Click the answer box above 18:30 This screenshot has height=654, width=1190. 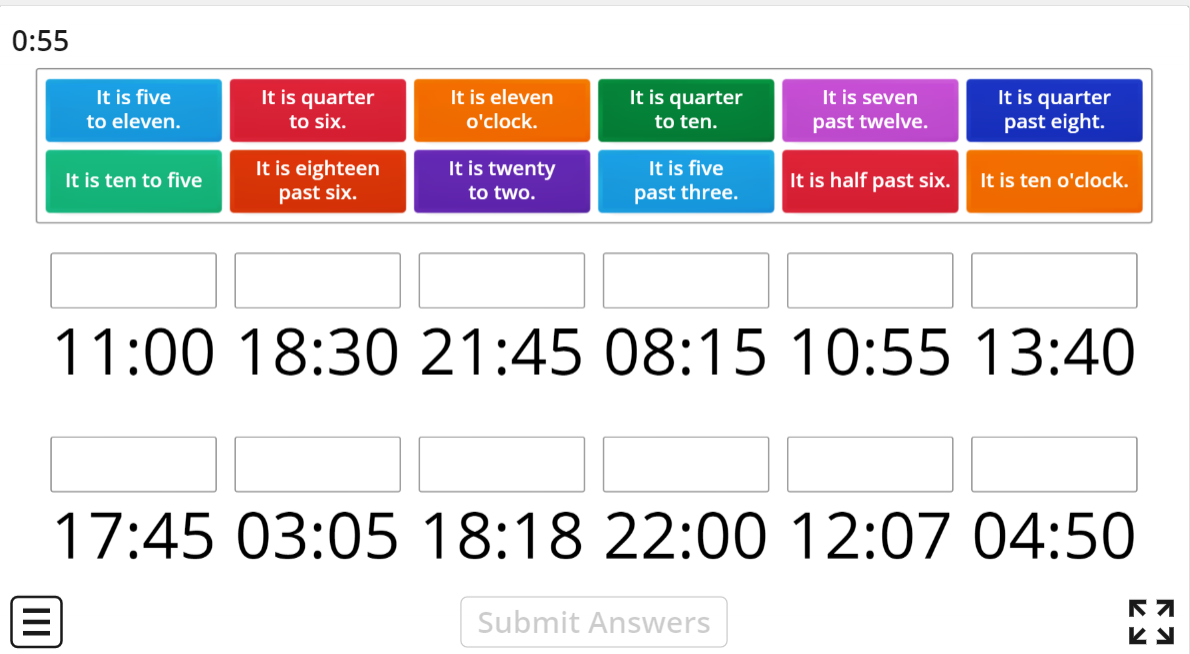[x=317, y=280]
